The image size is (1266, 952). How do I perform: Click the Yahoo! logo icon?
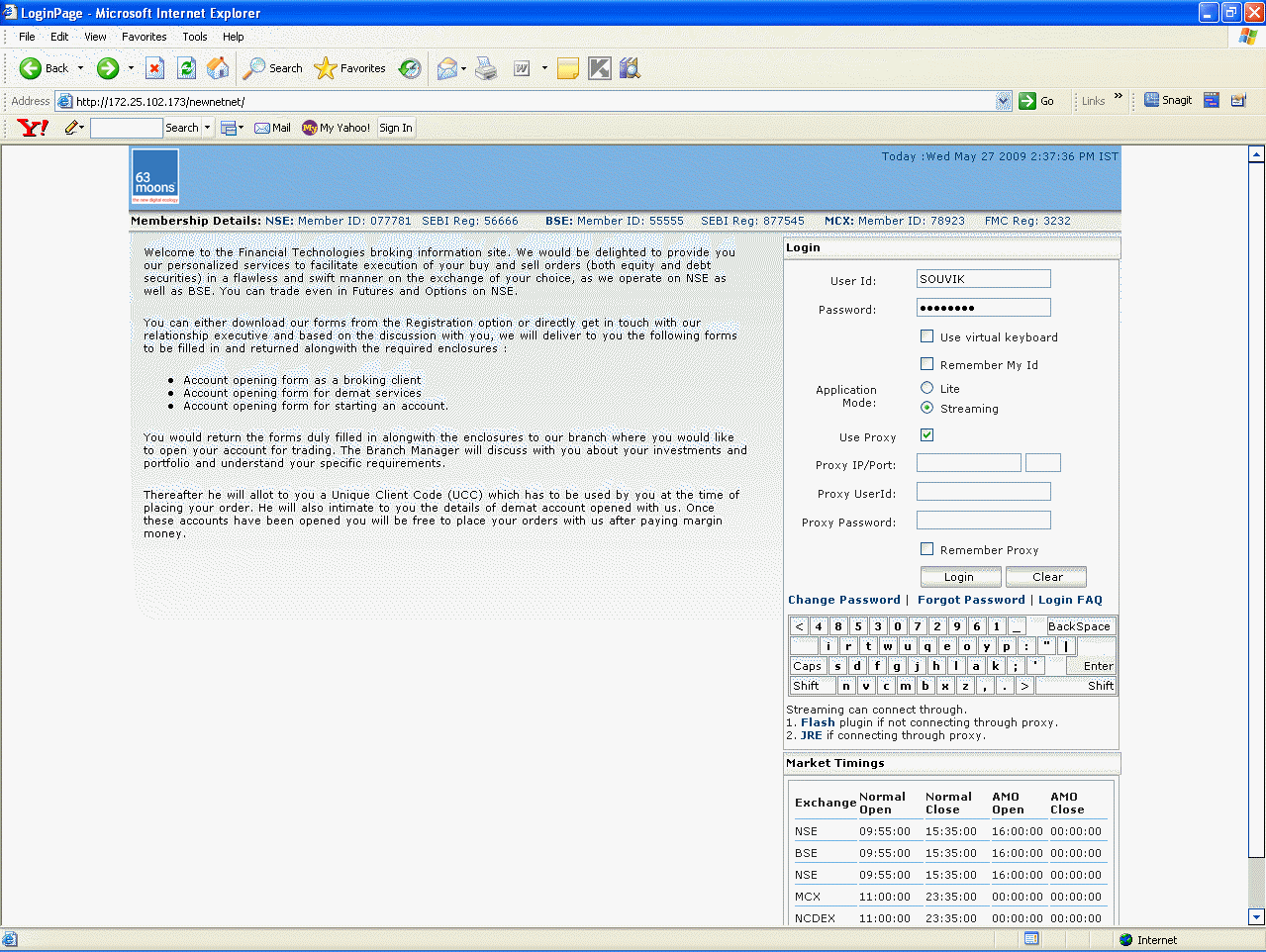tap(33, 128)
